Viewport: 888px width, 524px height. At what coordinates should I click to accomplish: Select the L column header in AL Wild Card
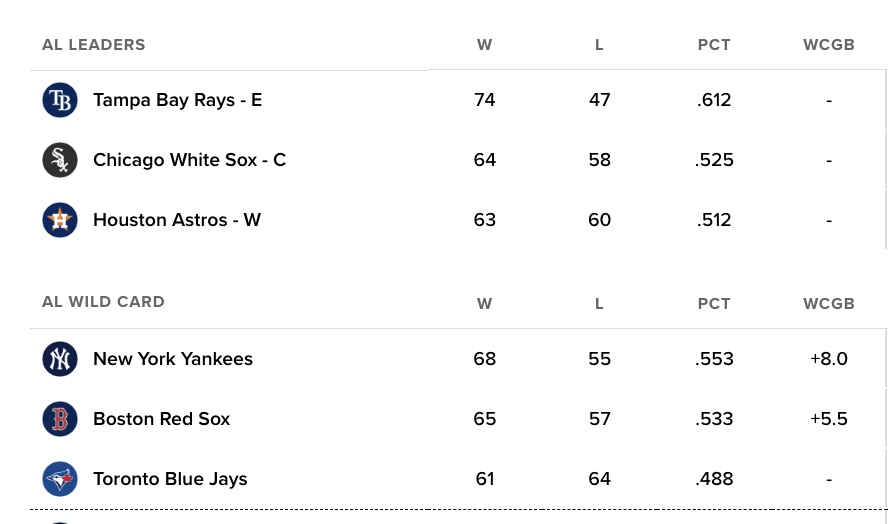click(599, 304)
